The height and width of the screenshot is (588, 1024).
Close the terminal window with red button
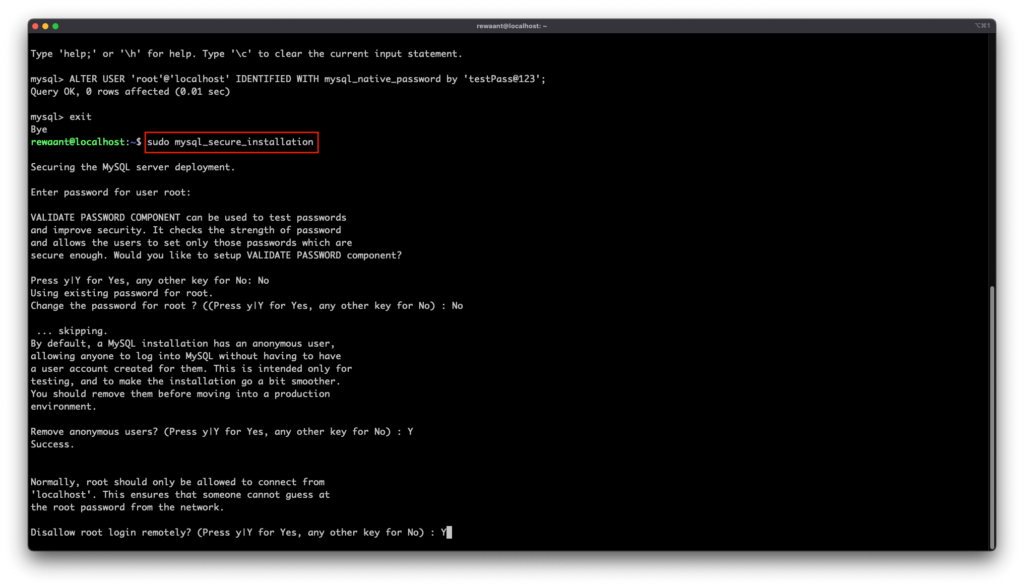click(35, 26)
